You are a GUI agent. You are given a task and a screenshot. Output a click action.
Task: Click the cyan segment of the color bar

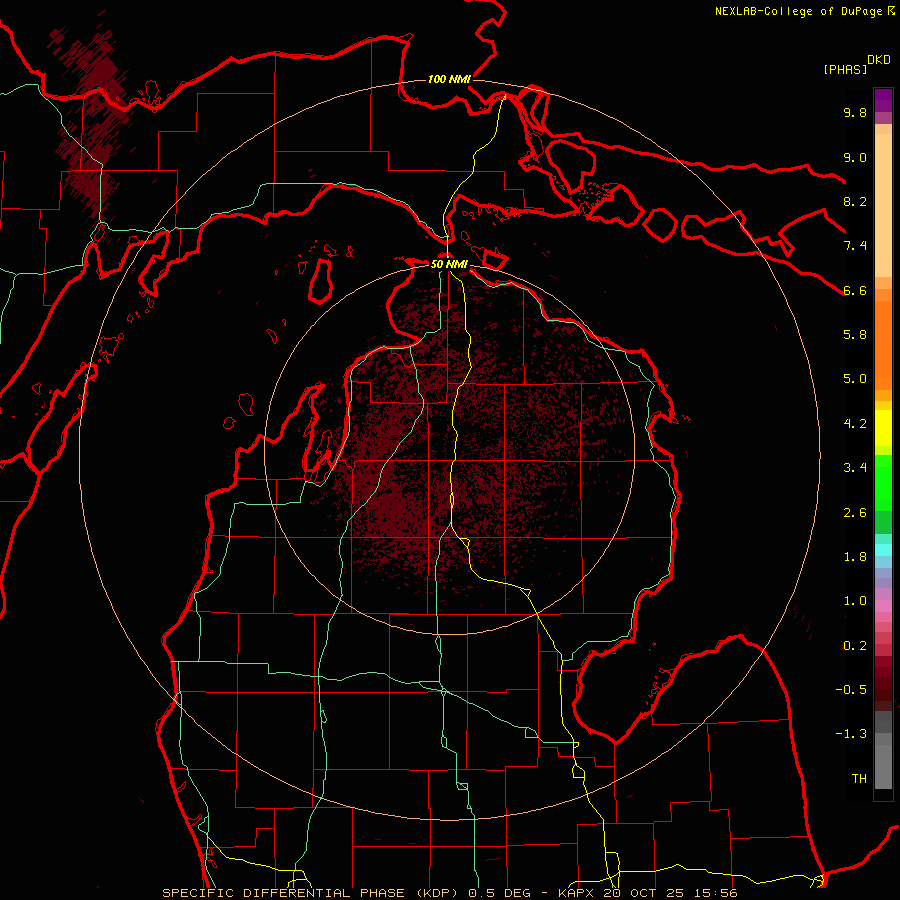click(x=883, y=550)
